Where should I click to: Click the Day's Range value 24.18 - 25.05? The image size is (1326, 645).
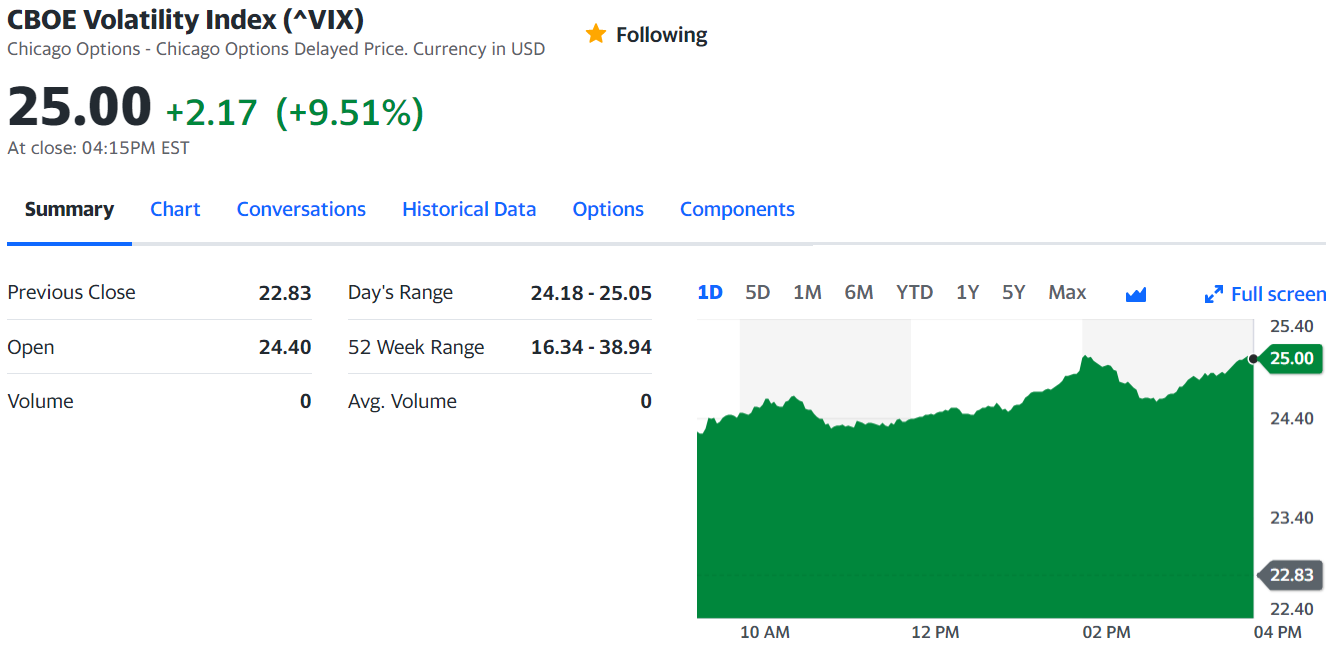coord(591,293)
